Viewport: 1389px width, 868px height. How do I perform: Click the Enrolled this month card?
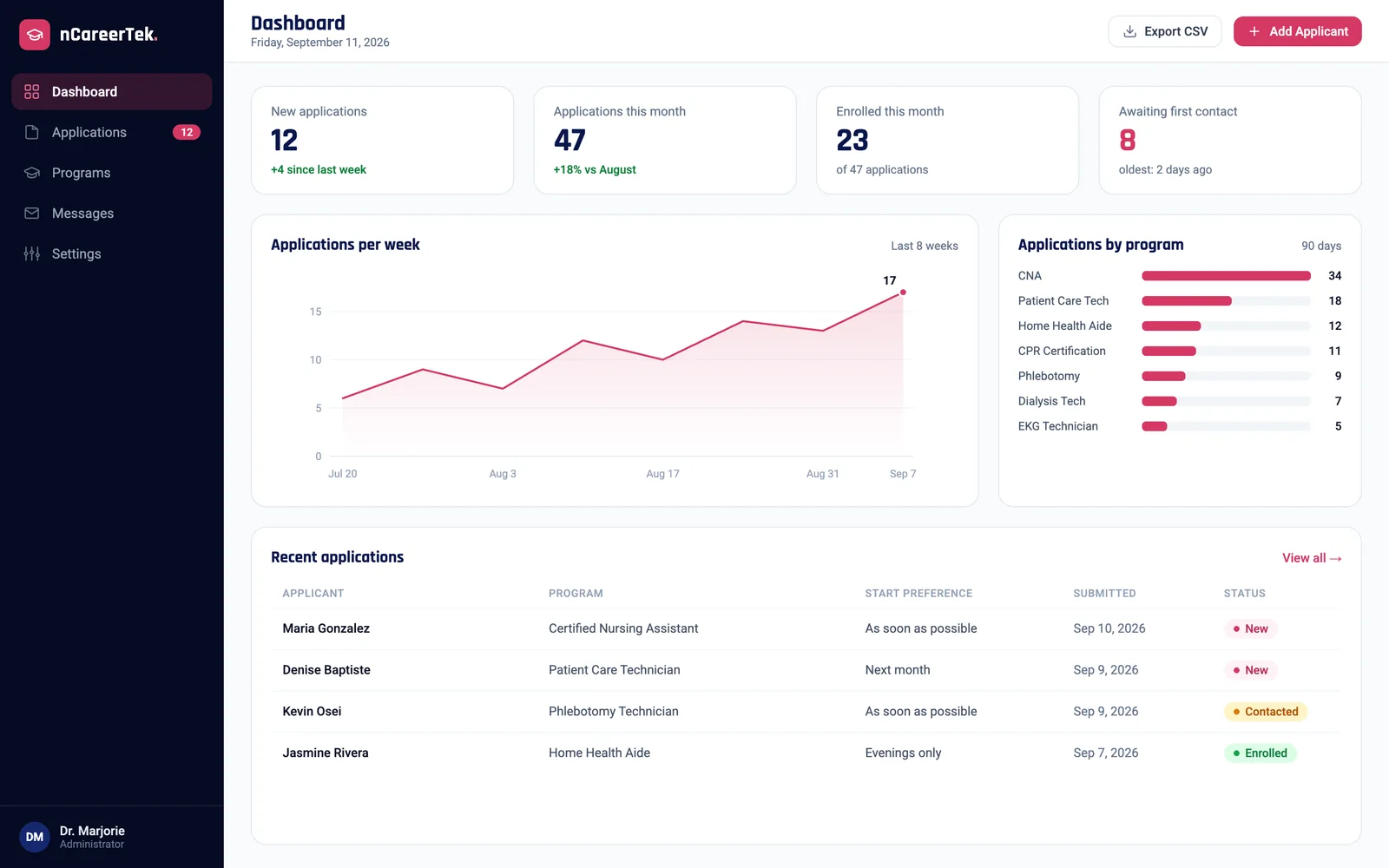pyautogui.click(x=947, y=140)
